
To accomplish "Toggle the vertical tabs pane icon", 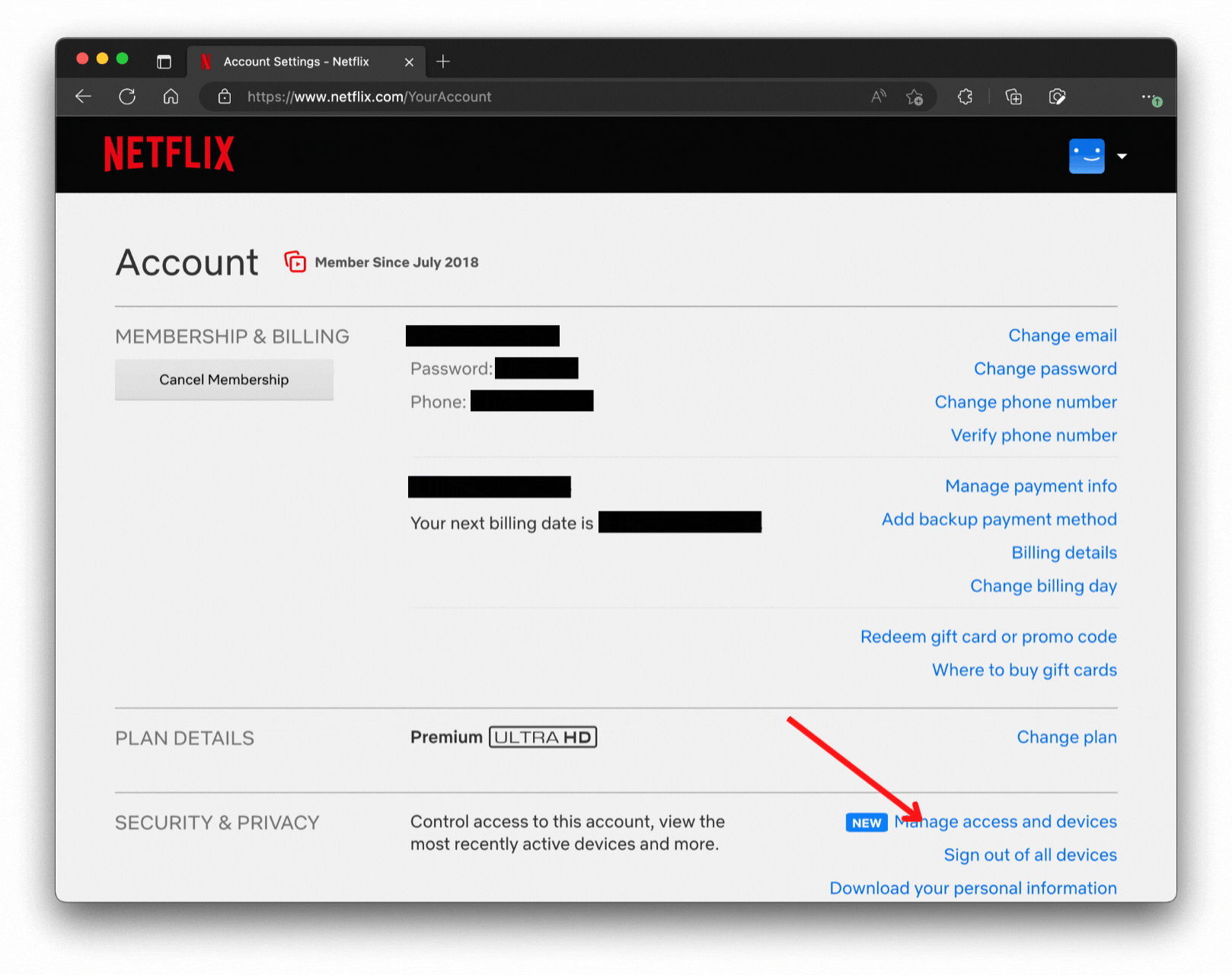I will (164, 62).
